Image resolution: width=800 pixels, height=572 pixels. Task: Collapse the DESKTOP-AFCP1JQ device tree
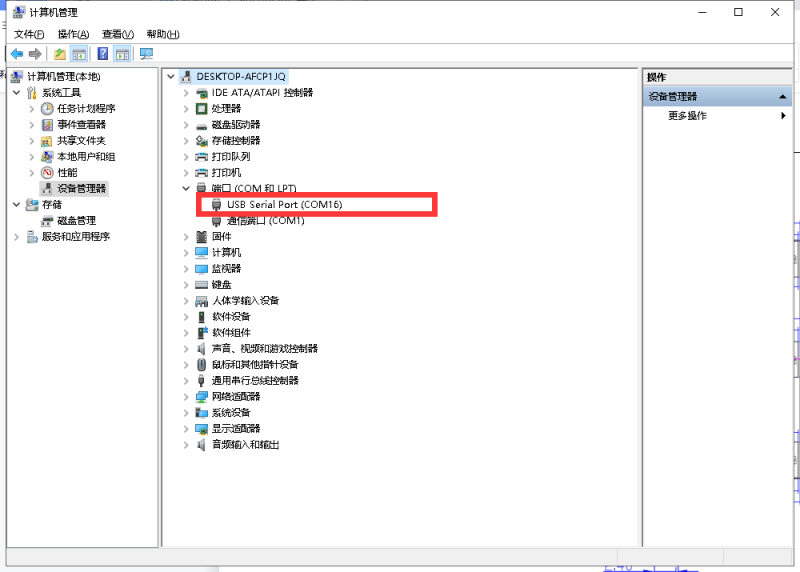pyautogui.click(x=171, y=77)
